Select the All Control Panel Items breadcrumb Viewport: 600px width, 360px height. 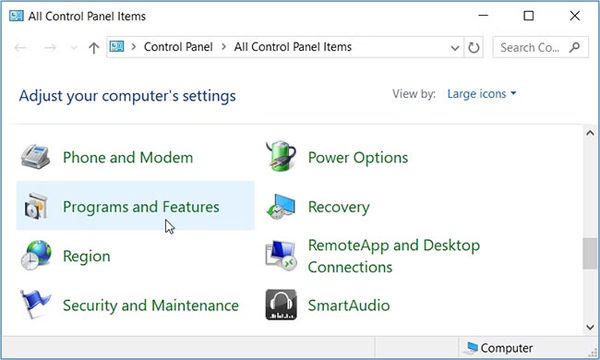pos(293,47)
